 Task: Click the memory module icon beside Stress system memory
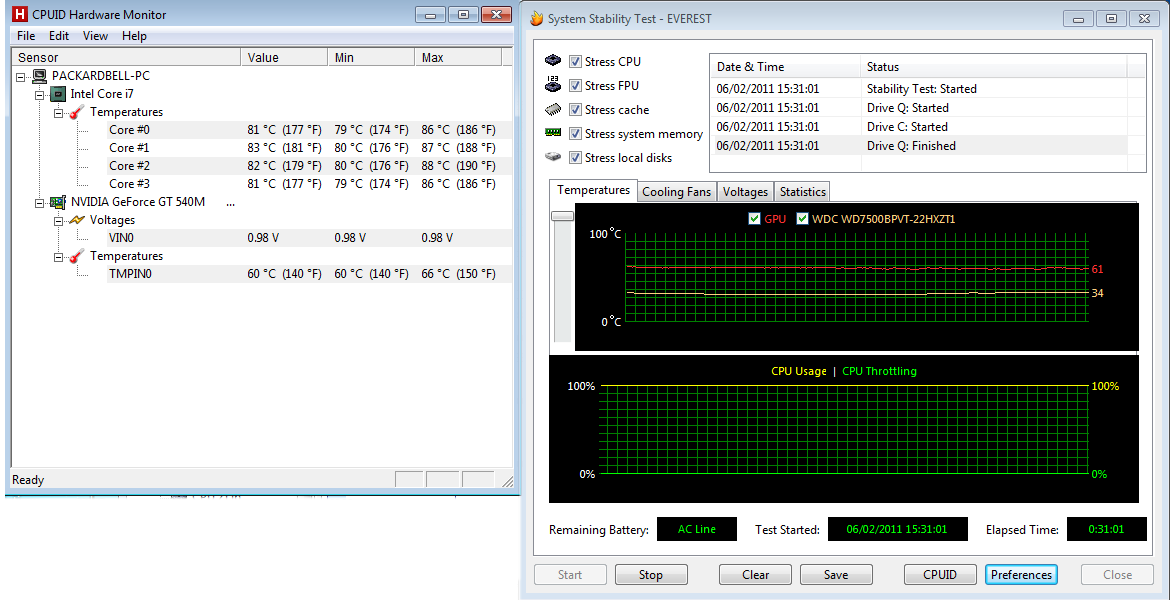coord(553,133)
